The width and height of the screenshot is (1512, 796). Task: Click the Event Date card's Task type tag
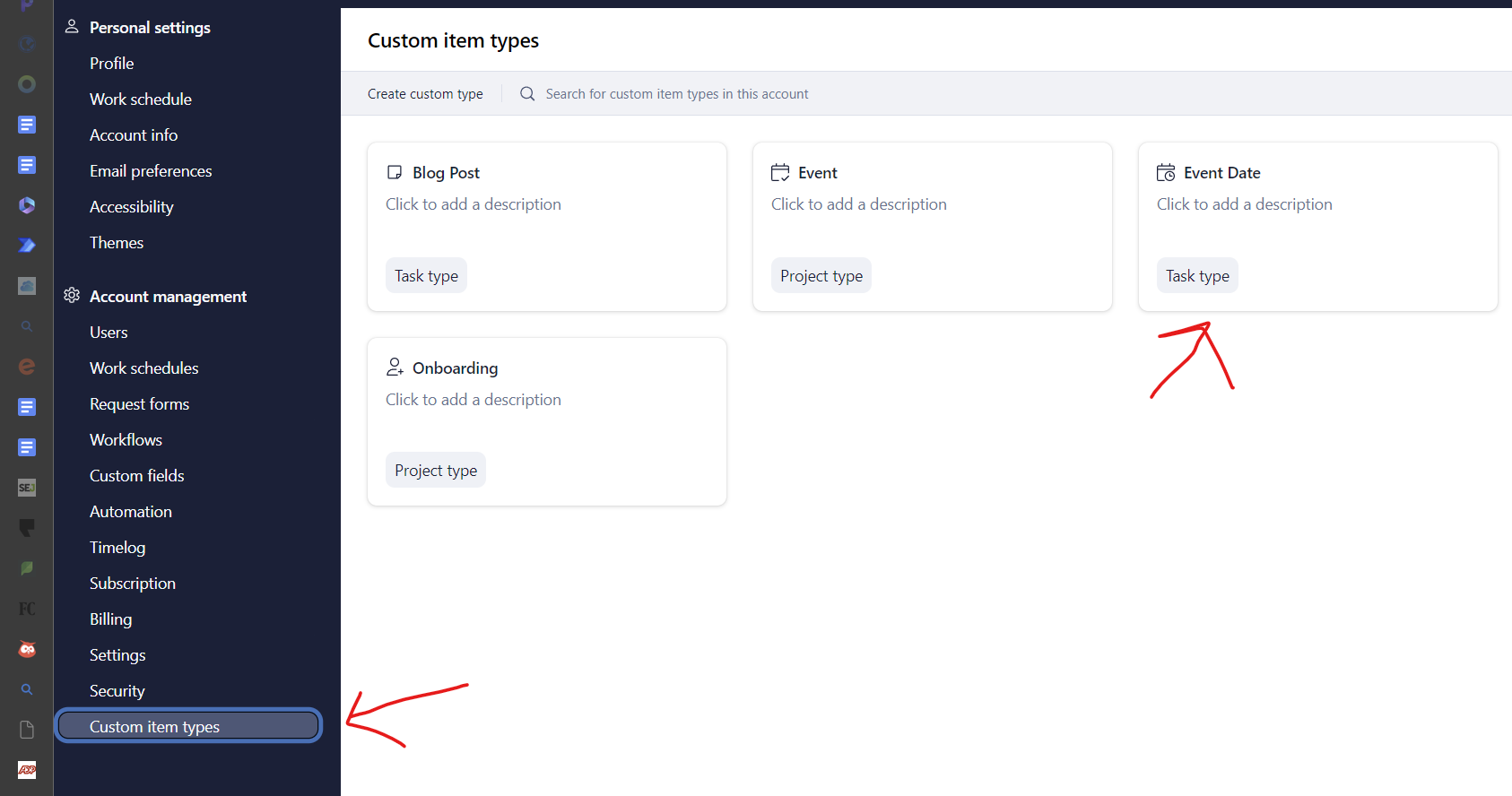(1197, 276)
